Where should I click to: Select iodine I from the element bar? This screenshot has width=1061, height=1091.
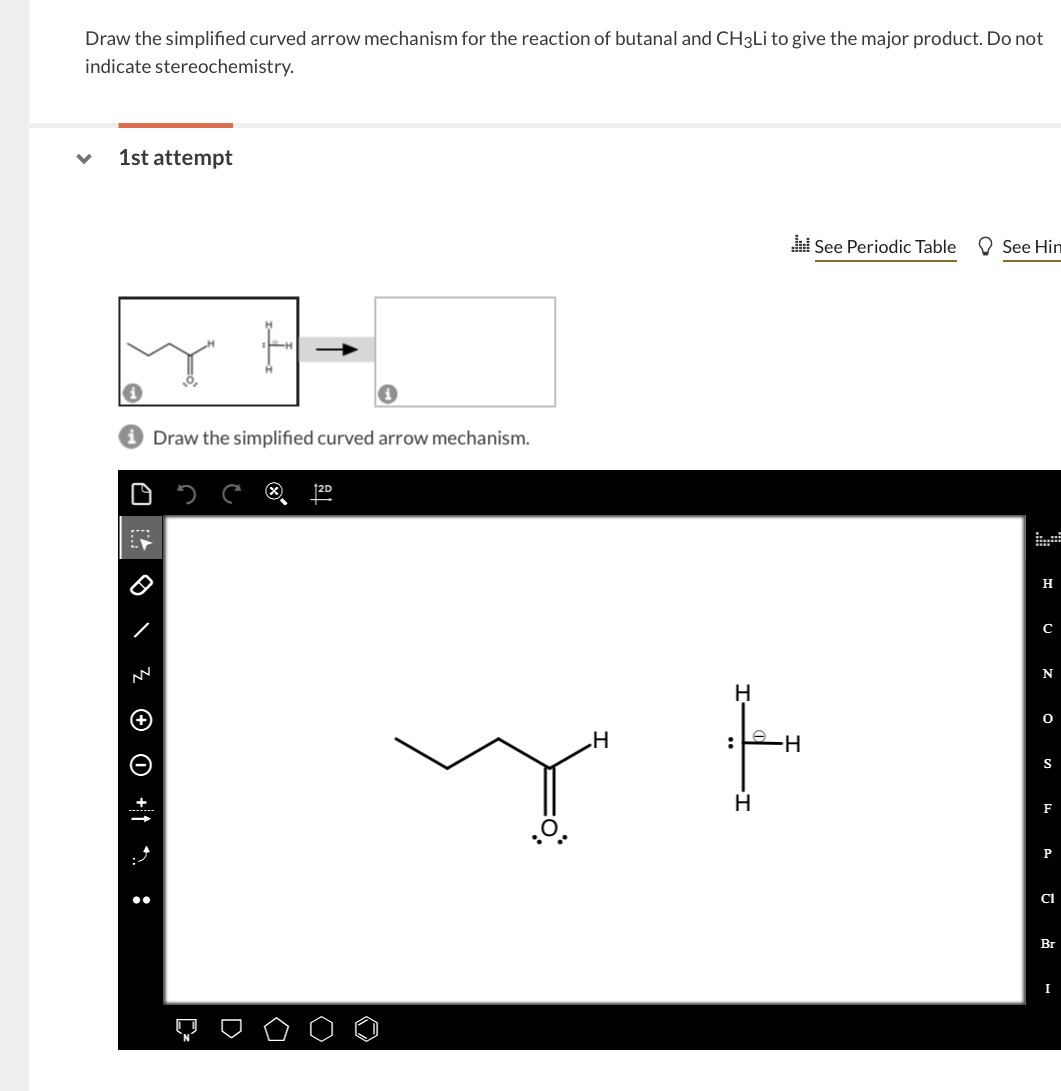point(1047,988)
